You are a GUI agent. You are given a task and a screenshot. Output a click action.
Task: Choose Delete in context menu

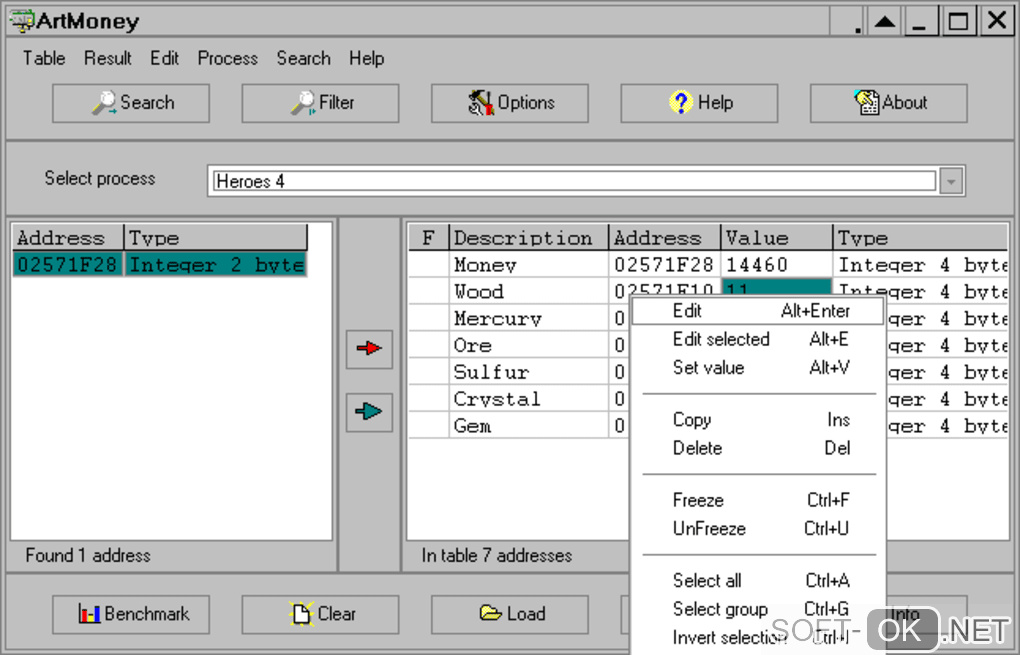pos(758,448)
